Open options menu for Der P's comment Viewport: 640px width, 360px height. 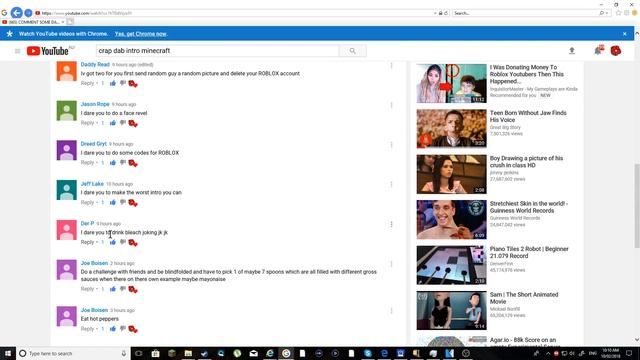pos(391,224)
